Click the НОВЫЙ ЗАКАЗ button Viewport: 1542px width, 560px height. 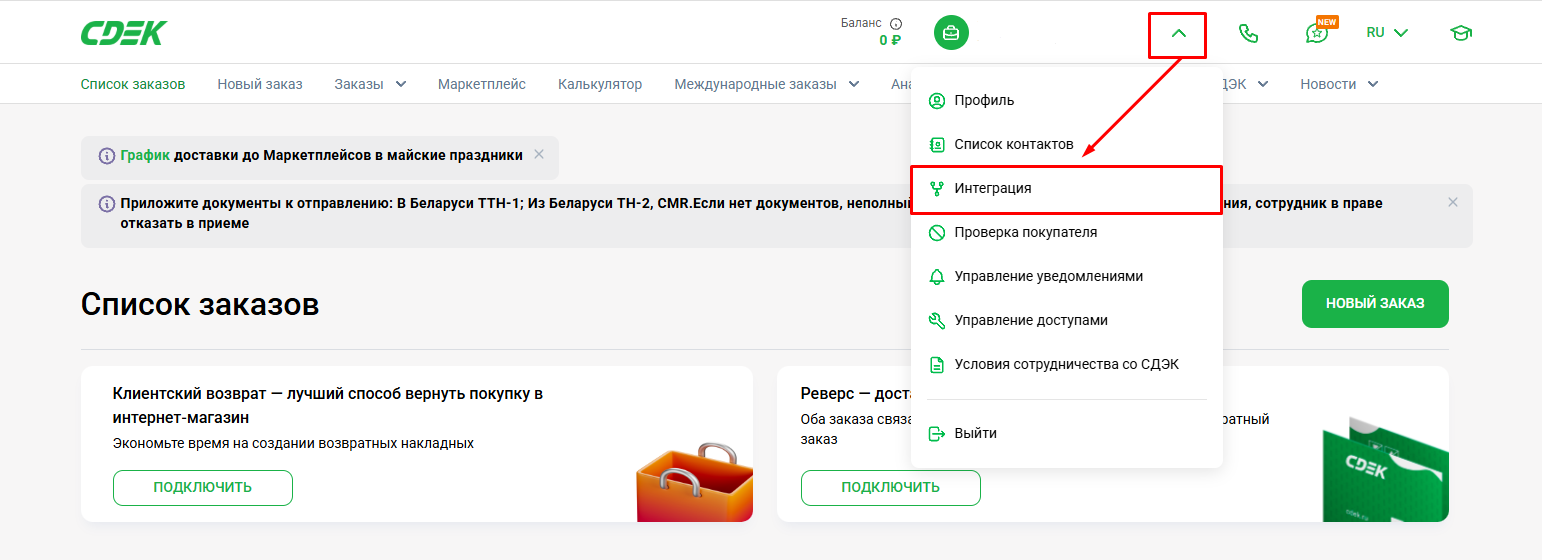1375,303
